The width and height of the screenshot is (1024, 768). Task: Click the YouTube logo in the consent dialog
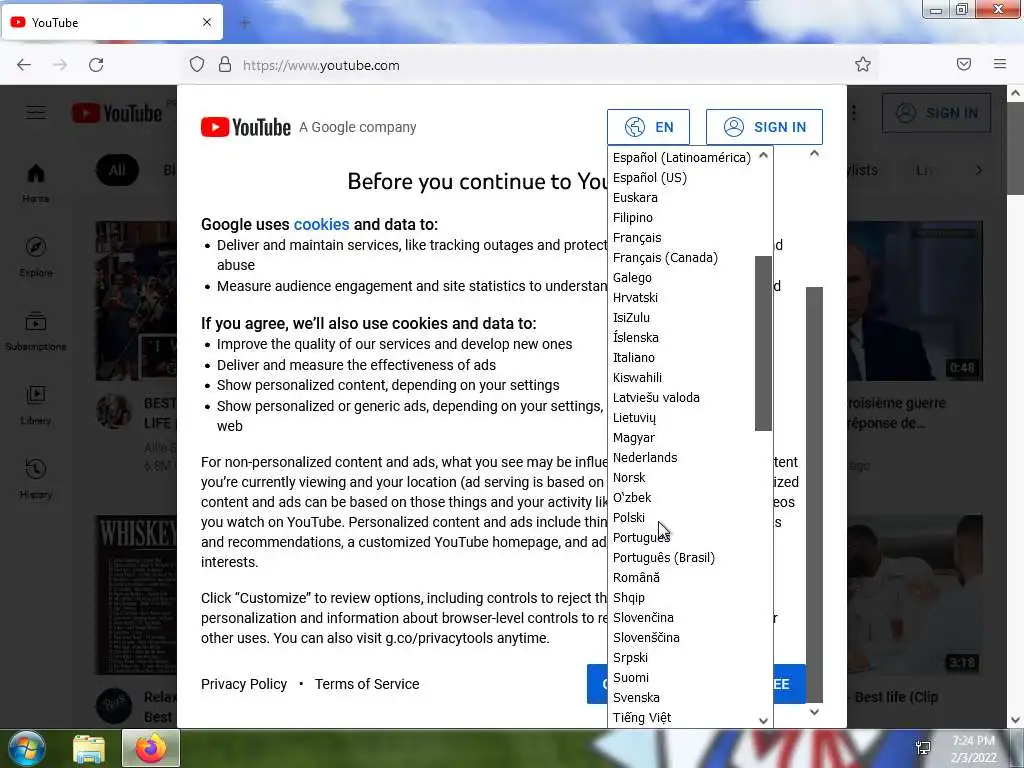click(x=246, y=127)
